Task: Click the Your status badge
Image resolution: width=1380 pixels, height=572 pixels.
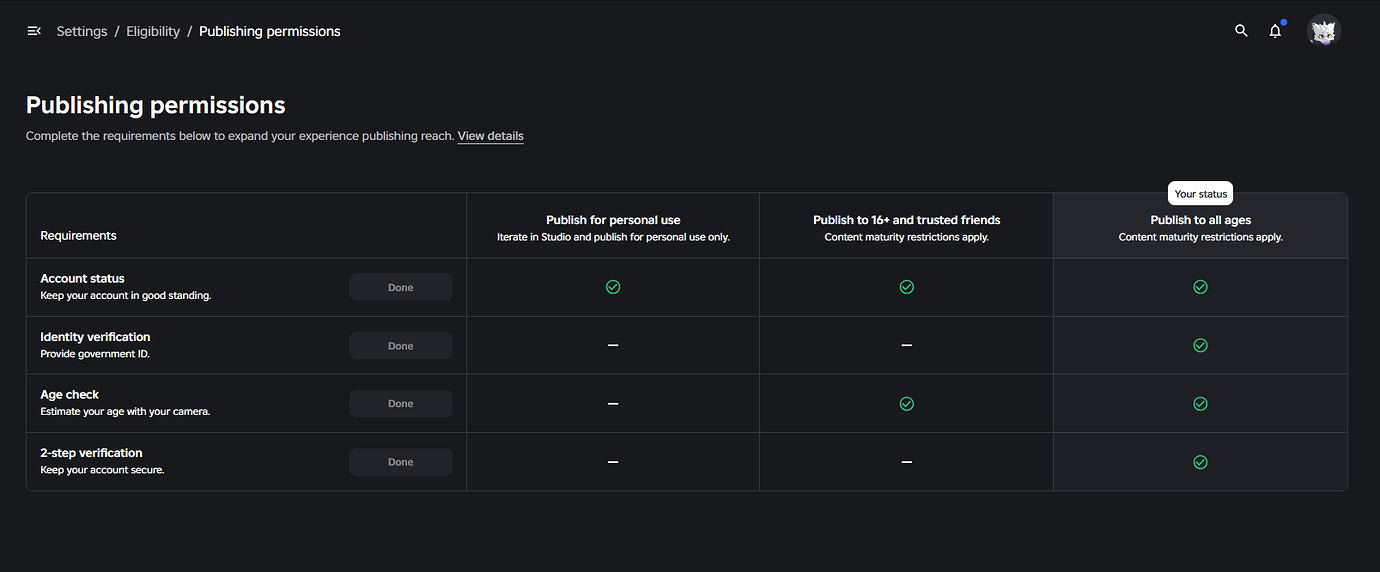Action: click(x=1201, y=194)
